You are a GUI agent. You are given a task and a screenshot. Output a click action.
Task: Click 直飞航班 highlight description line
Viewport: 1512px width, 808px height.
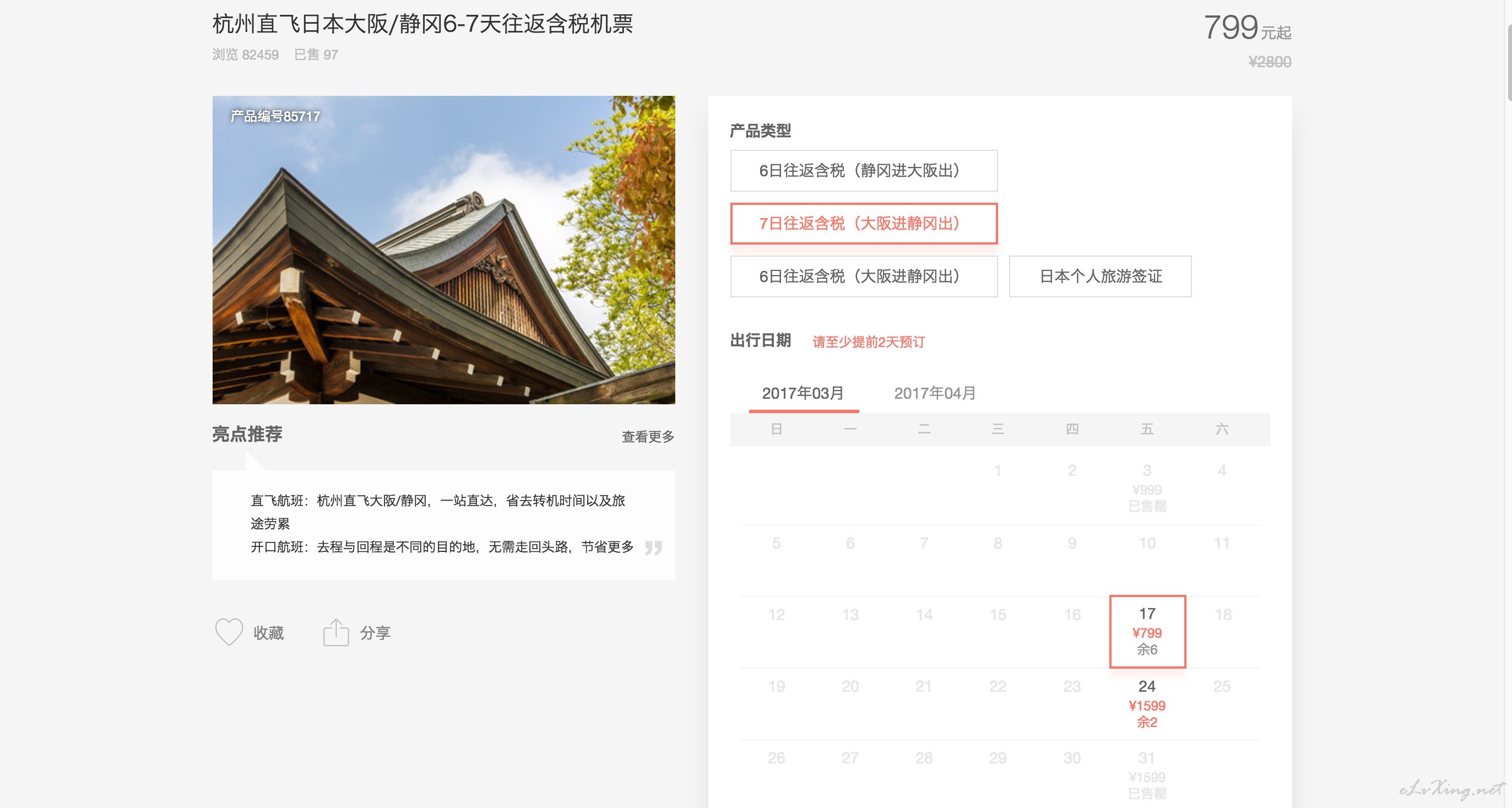438,512
